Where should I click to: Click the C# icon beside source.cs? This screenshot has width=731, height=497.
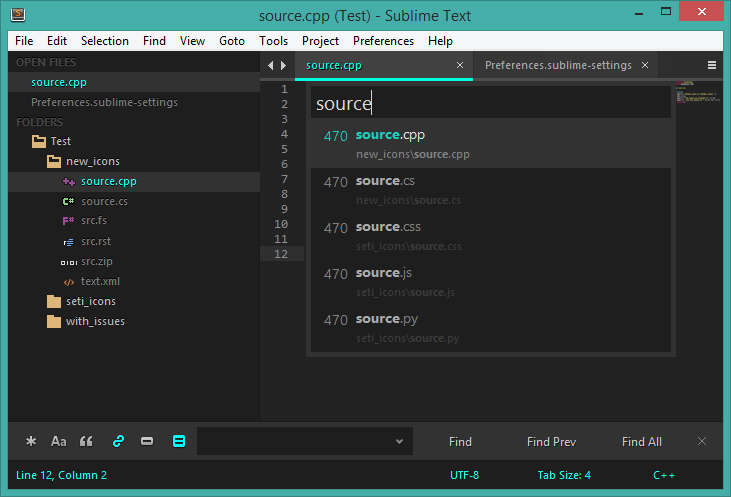point(69,201)
